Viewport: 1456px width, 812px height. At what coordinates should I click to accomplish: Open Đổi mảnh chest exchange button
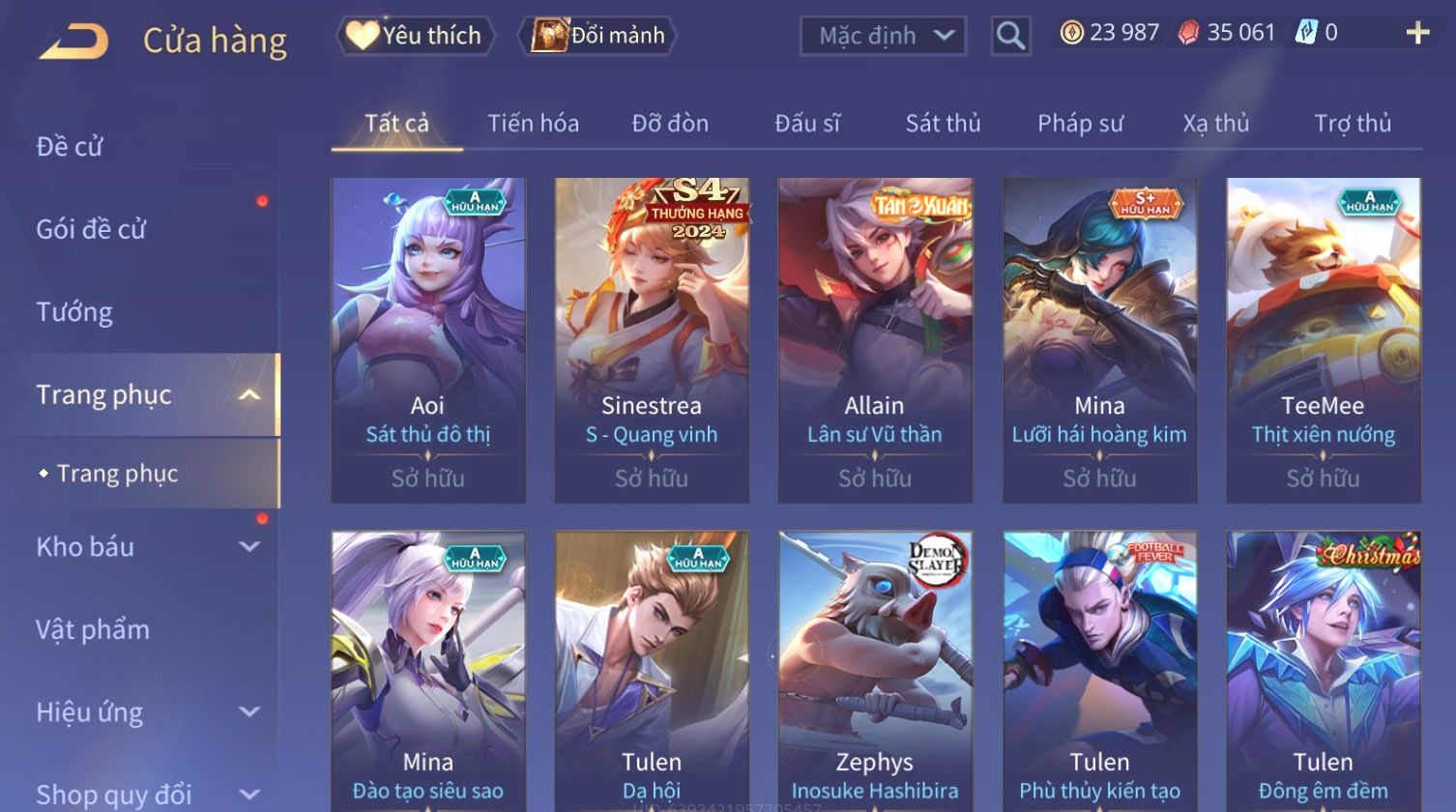pos(598,36)
